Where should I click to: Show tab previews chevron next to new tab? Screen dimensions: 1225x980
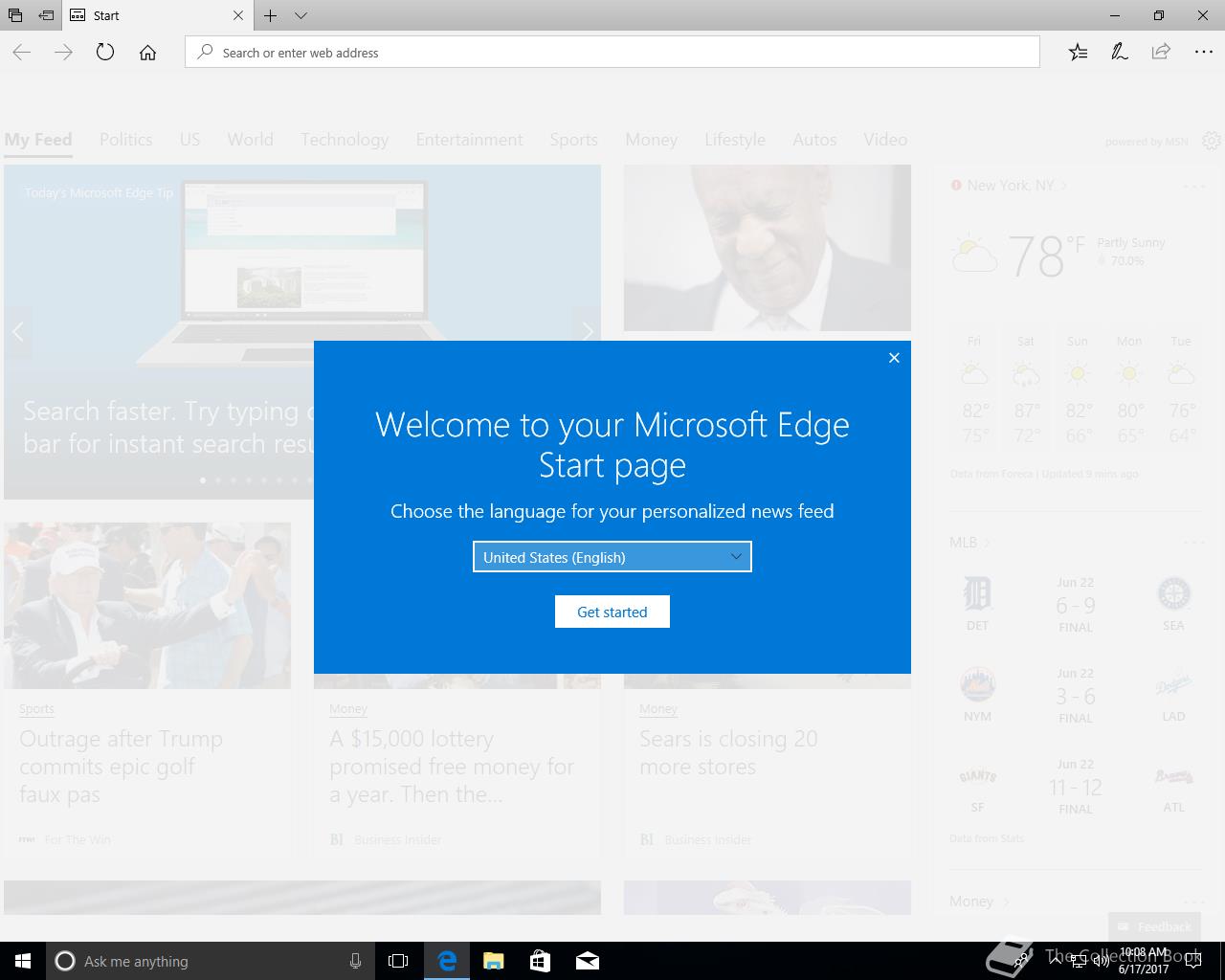pos(301,15)
